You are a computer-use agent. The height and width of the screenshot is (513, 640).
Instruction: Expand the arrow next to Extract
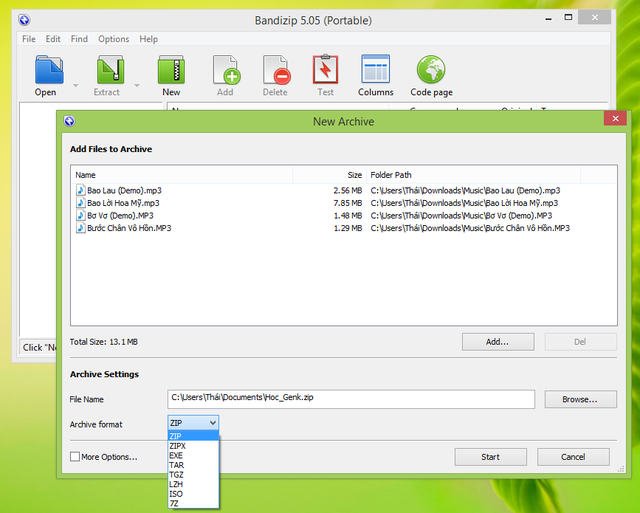pyautogui.click(x=136, y=84)
